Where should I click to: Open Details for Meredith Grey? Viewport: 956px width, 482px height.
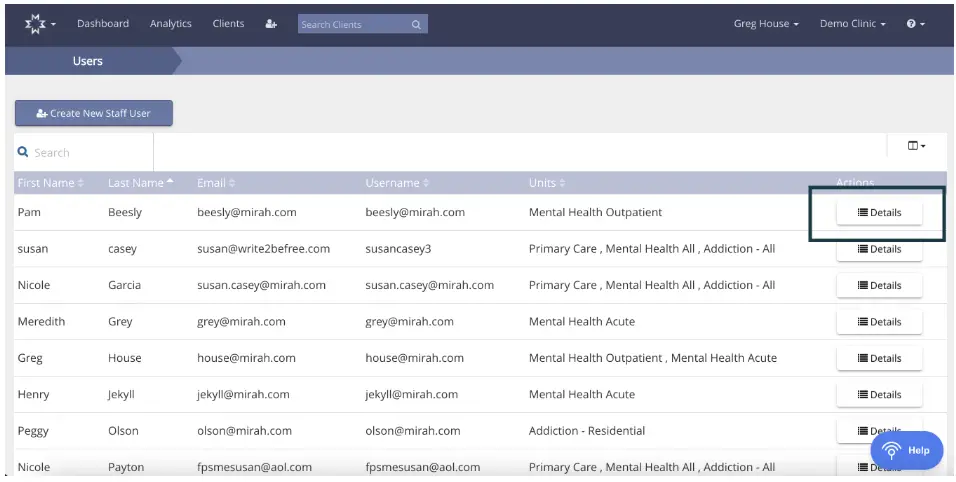[879, 322]
